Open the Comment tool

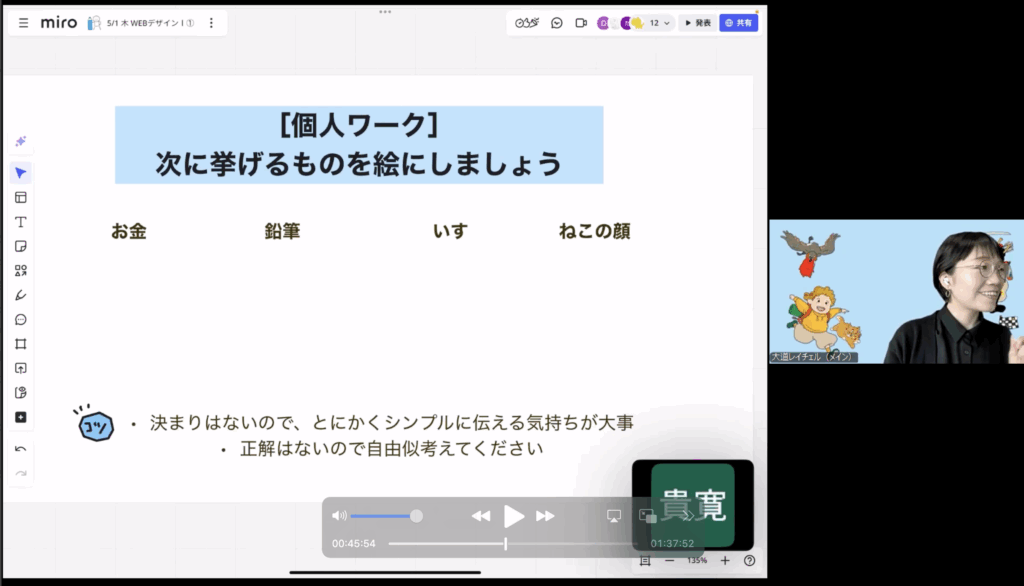click(20, 320)
